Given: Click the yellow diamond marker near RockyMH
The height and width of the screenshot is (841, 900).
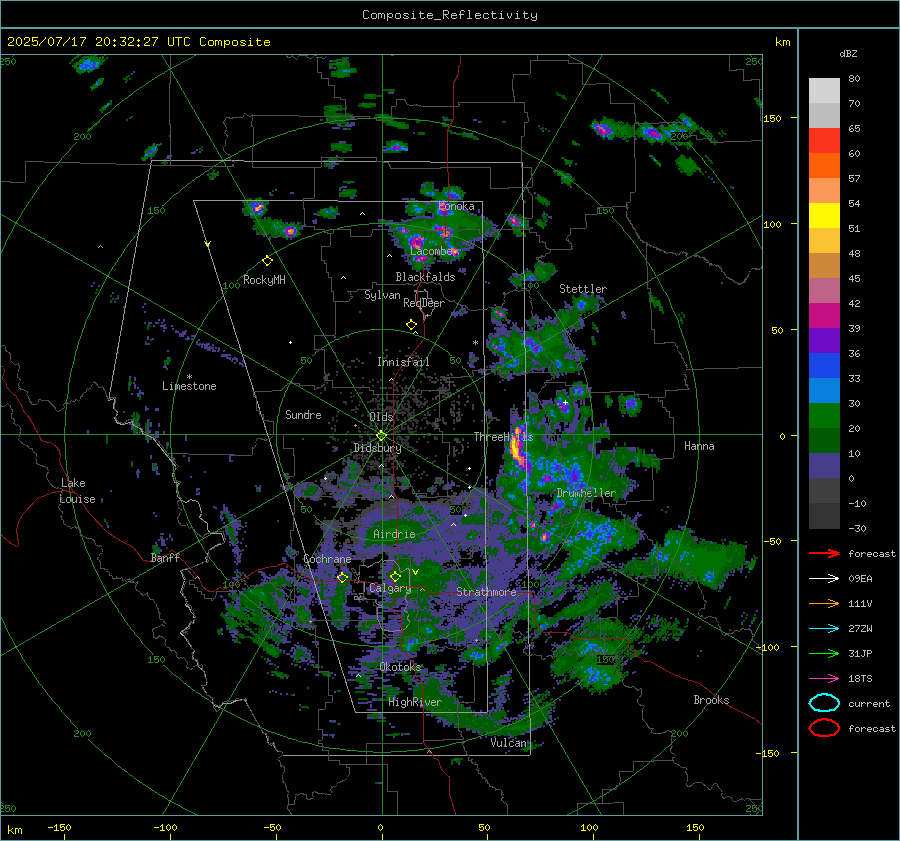Looking at the screenshot, I should click(x=267, y=261).
